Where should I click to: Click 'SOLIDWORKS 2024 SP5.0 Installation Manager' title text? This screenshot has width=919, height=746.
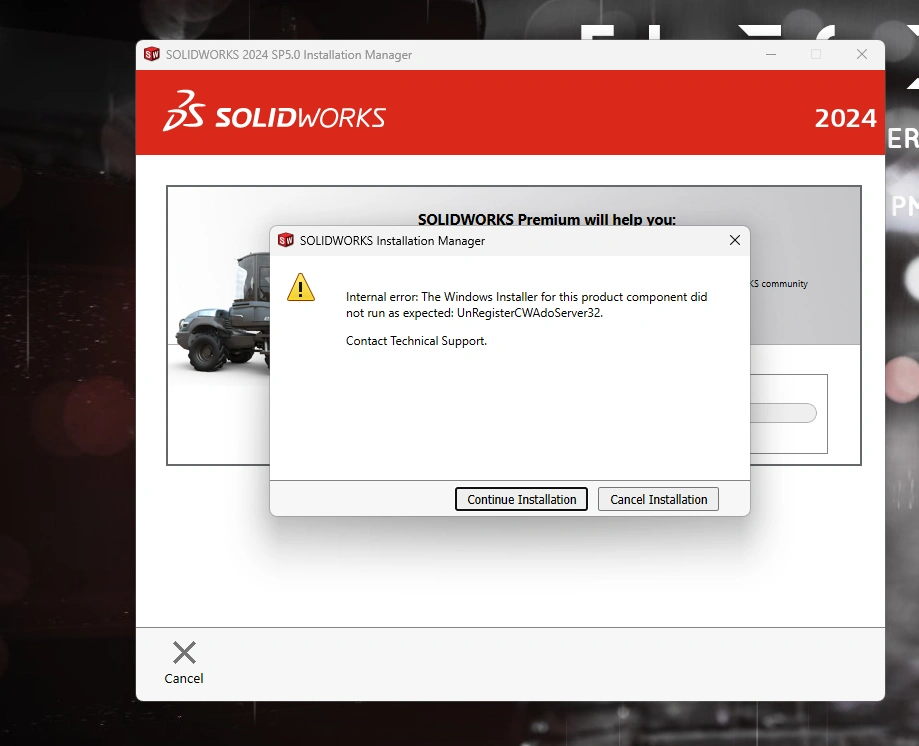[288, 55]
